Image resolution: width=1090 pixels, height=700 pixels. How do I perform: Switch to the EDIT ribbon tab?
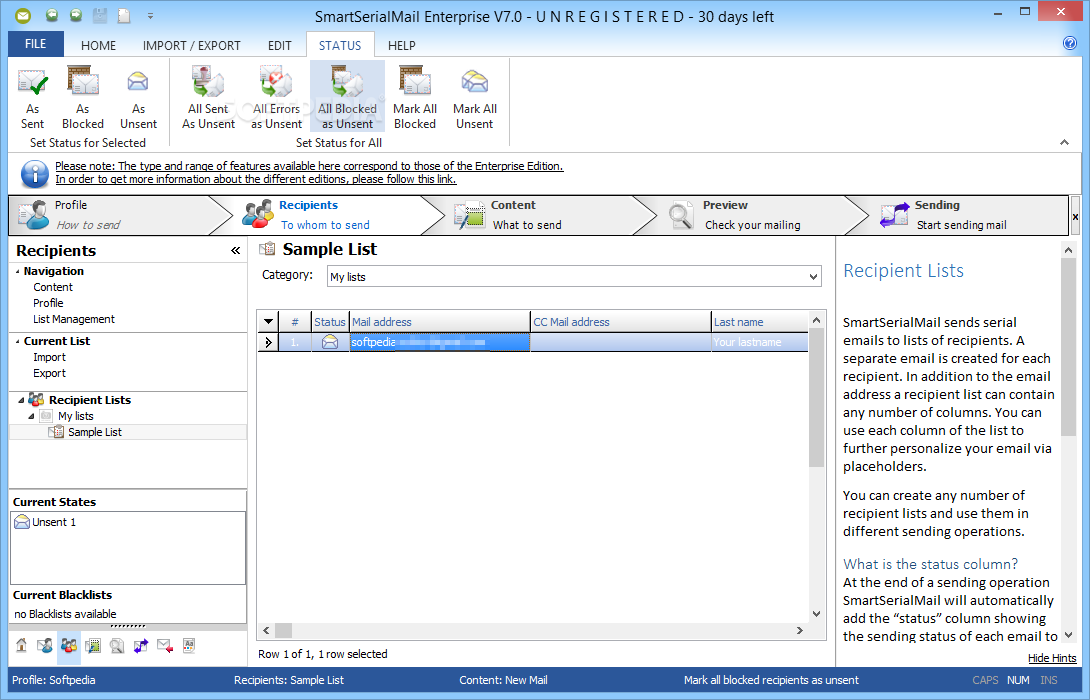click(279, 46)
